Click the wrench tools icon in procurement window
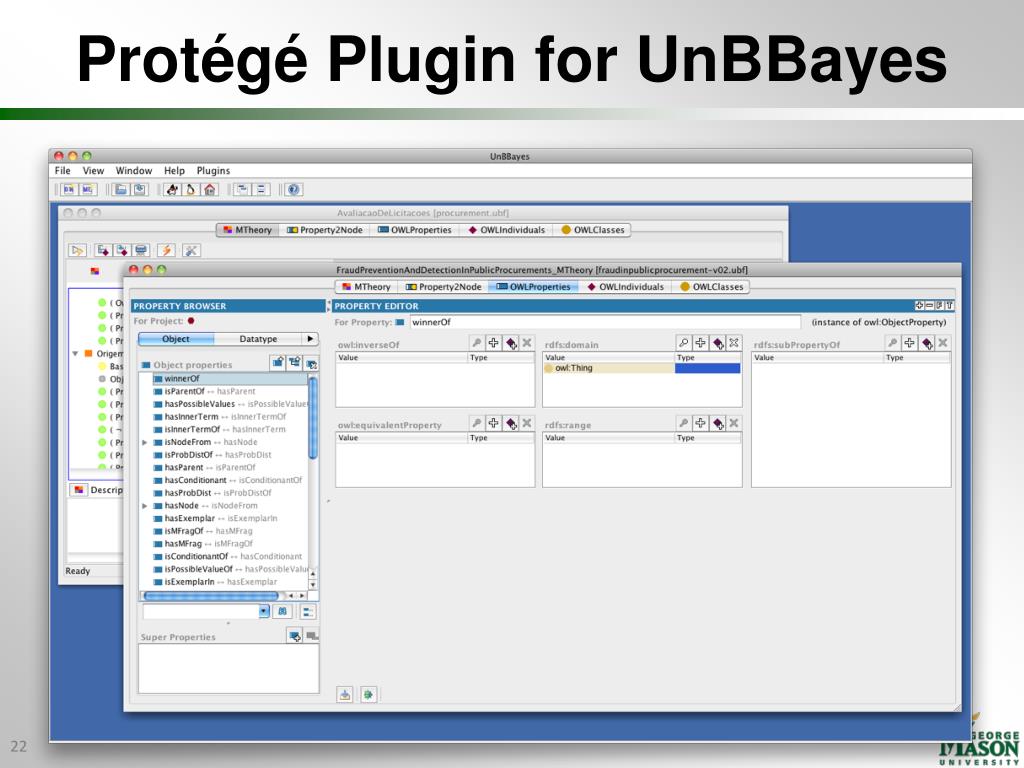 pyautogui.click(x=191, y=250)
